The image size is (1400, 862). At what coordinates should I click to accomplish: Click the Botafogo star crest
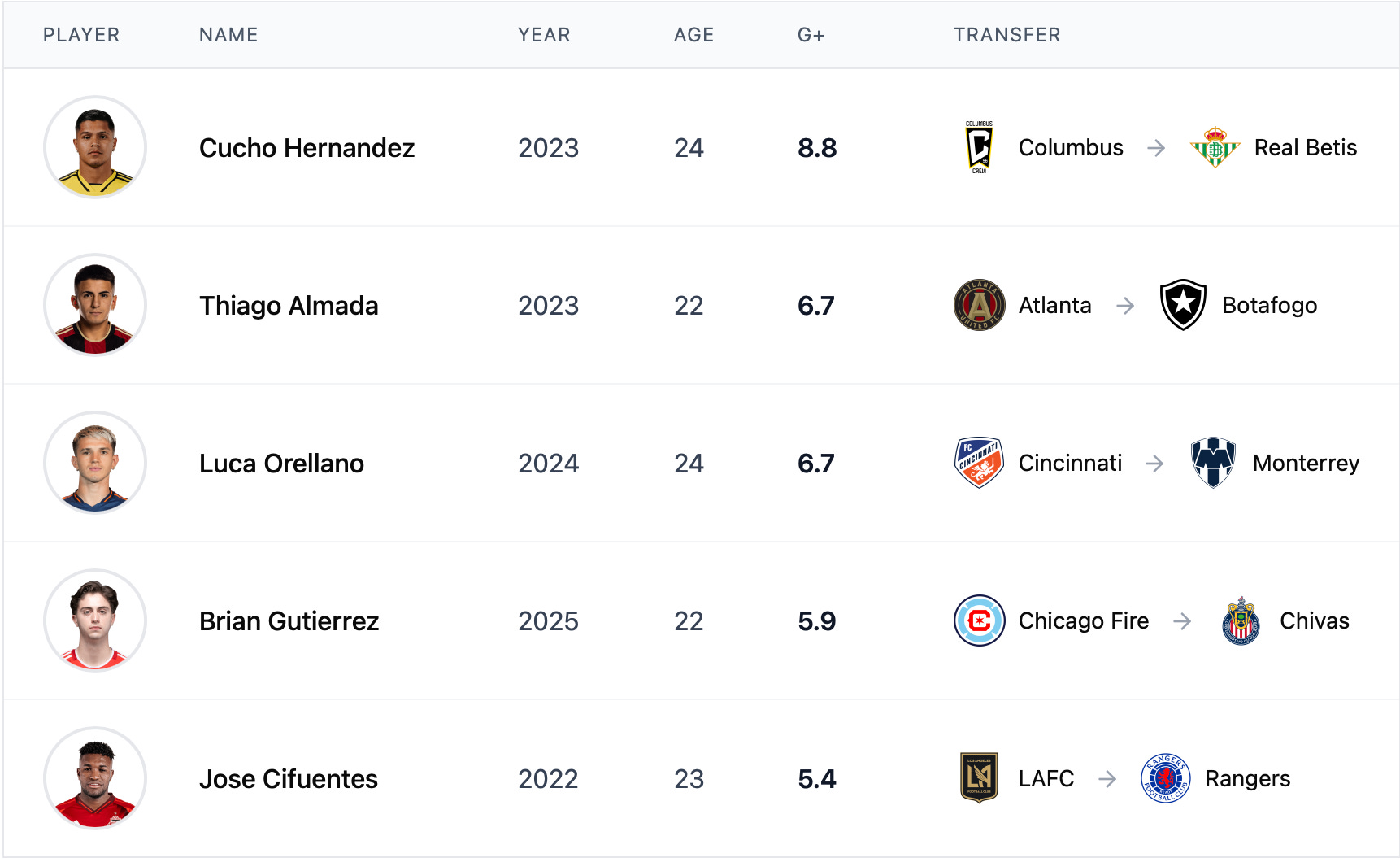(1182, 305)
